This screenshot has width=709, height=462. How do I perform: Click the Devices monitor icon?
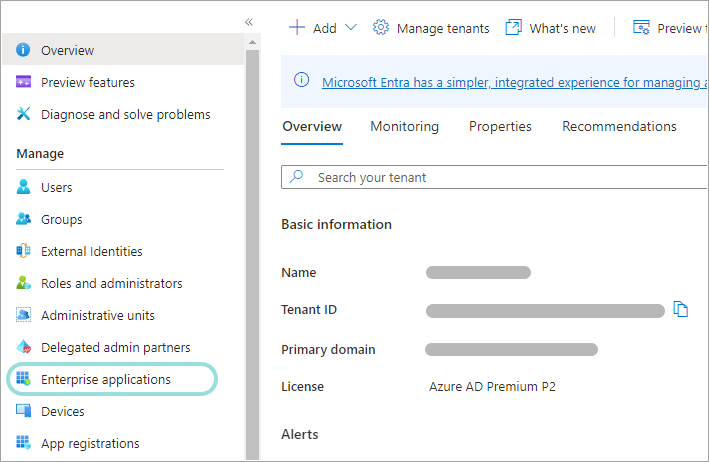pos(23,411)
